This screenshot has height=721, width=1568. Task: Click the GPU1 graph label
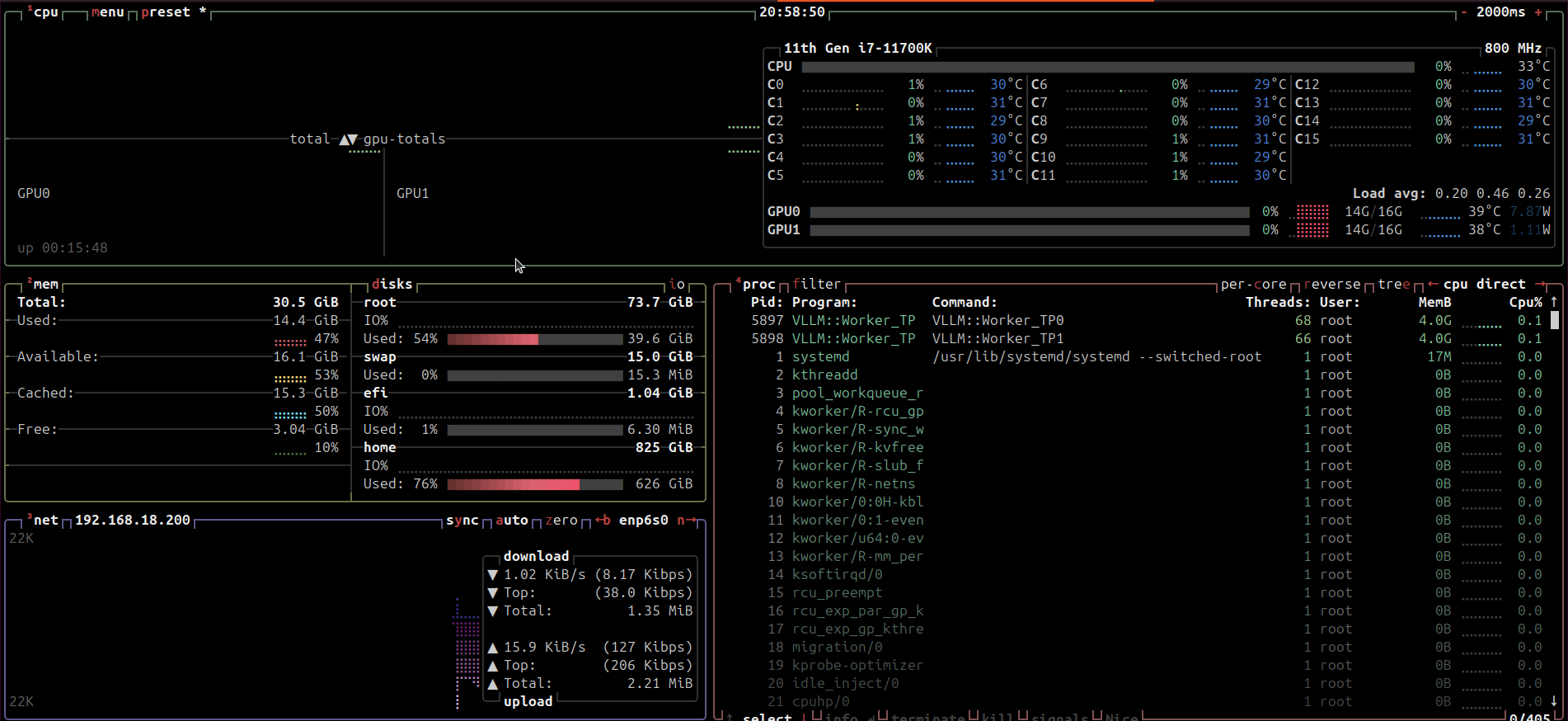pos(413,193)
